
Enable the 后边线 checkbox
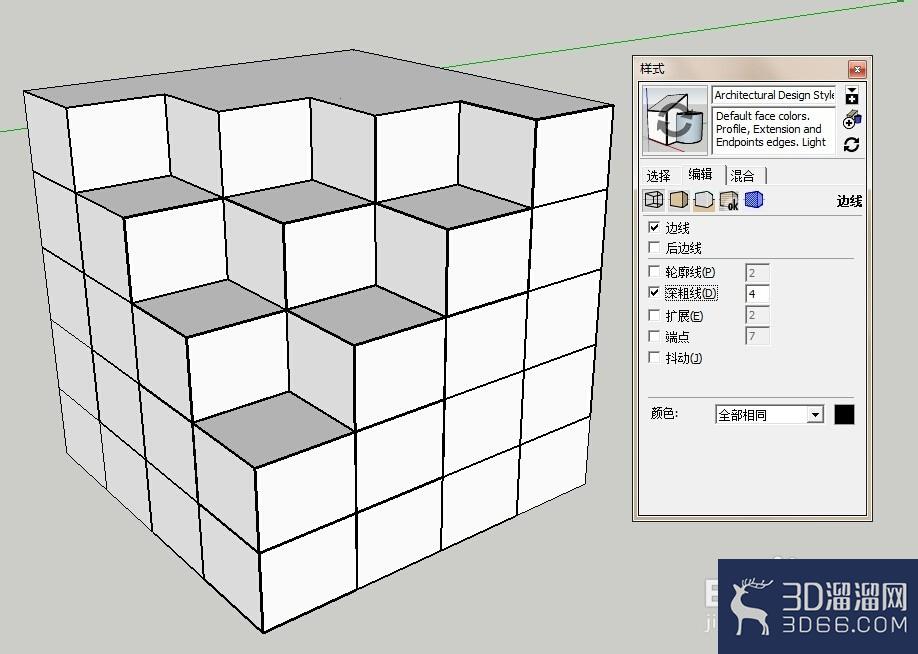tap(655, 247)
